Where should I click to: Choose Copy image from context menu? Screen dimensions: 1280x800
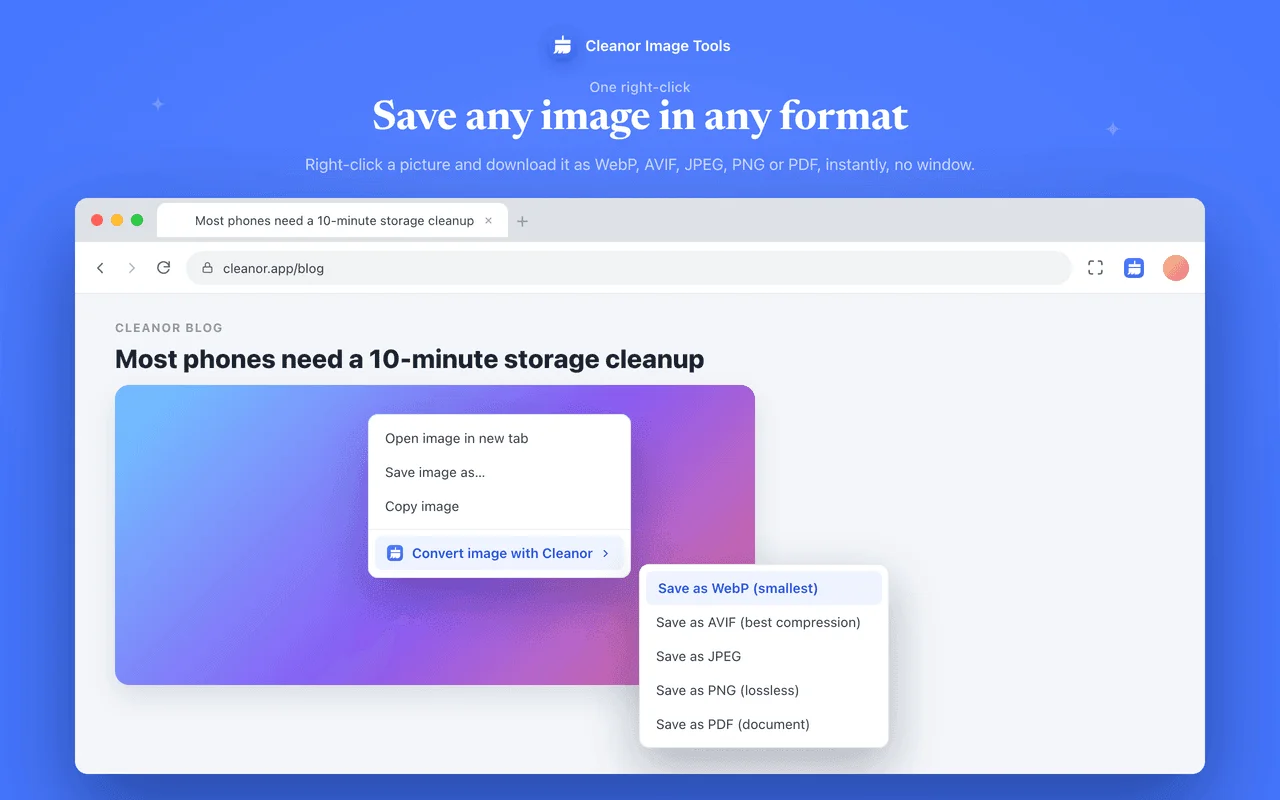(499, 506)
